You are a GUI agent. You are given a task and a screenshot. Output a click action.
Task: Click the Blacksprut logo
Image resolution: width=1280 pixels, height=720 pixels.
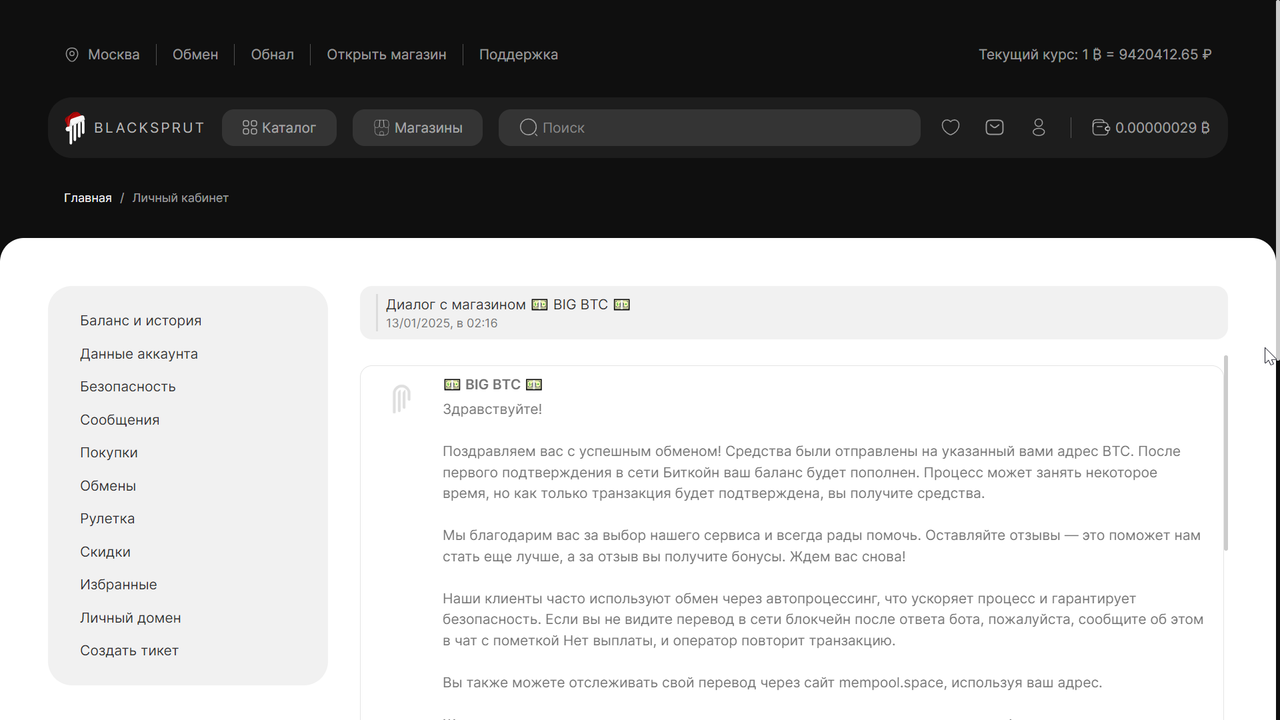(135, 127)
